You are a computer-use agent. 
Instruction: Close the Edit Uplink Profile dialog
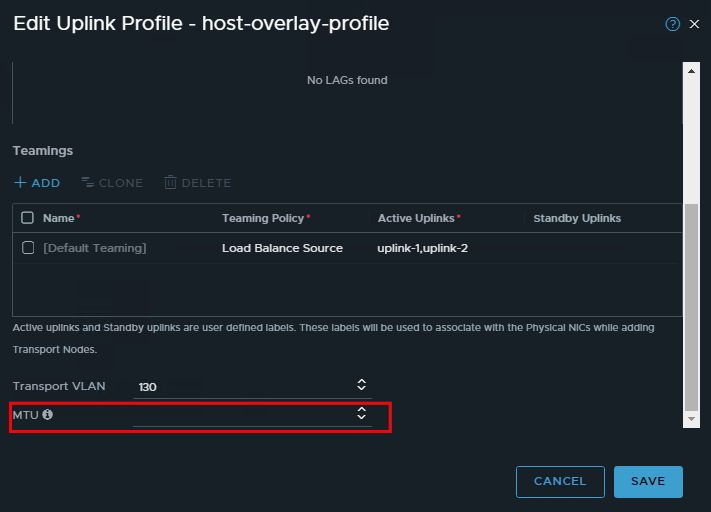click(x=694, y=24)
